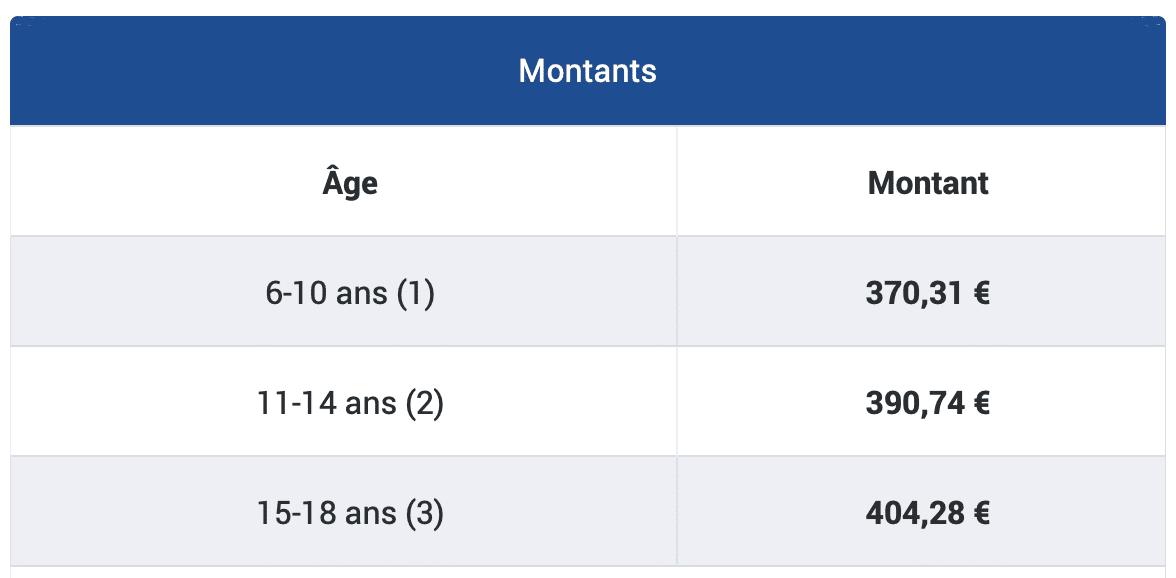
Task: Open footnote marker (3) beside 15-18 ans
Action: 424,513
